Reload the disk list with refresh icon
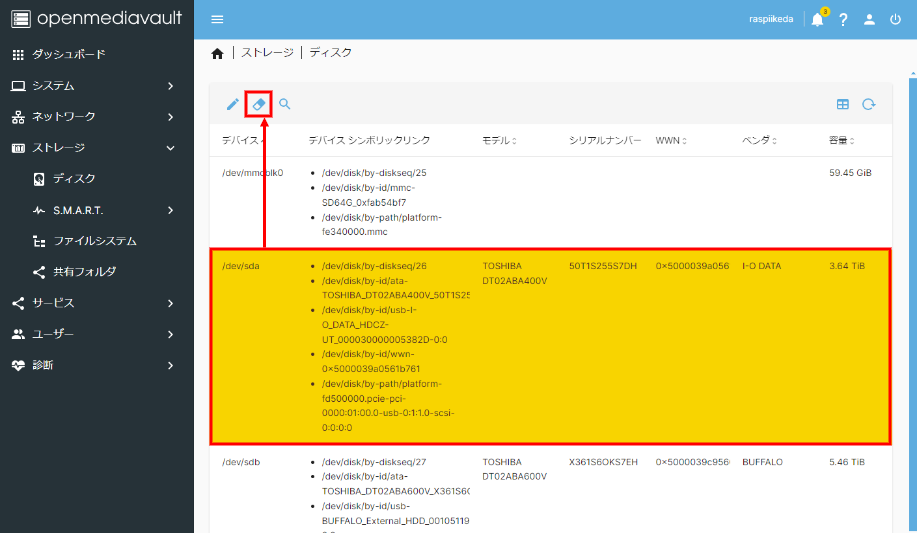 tap(869, 104)
